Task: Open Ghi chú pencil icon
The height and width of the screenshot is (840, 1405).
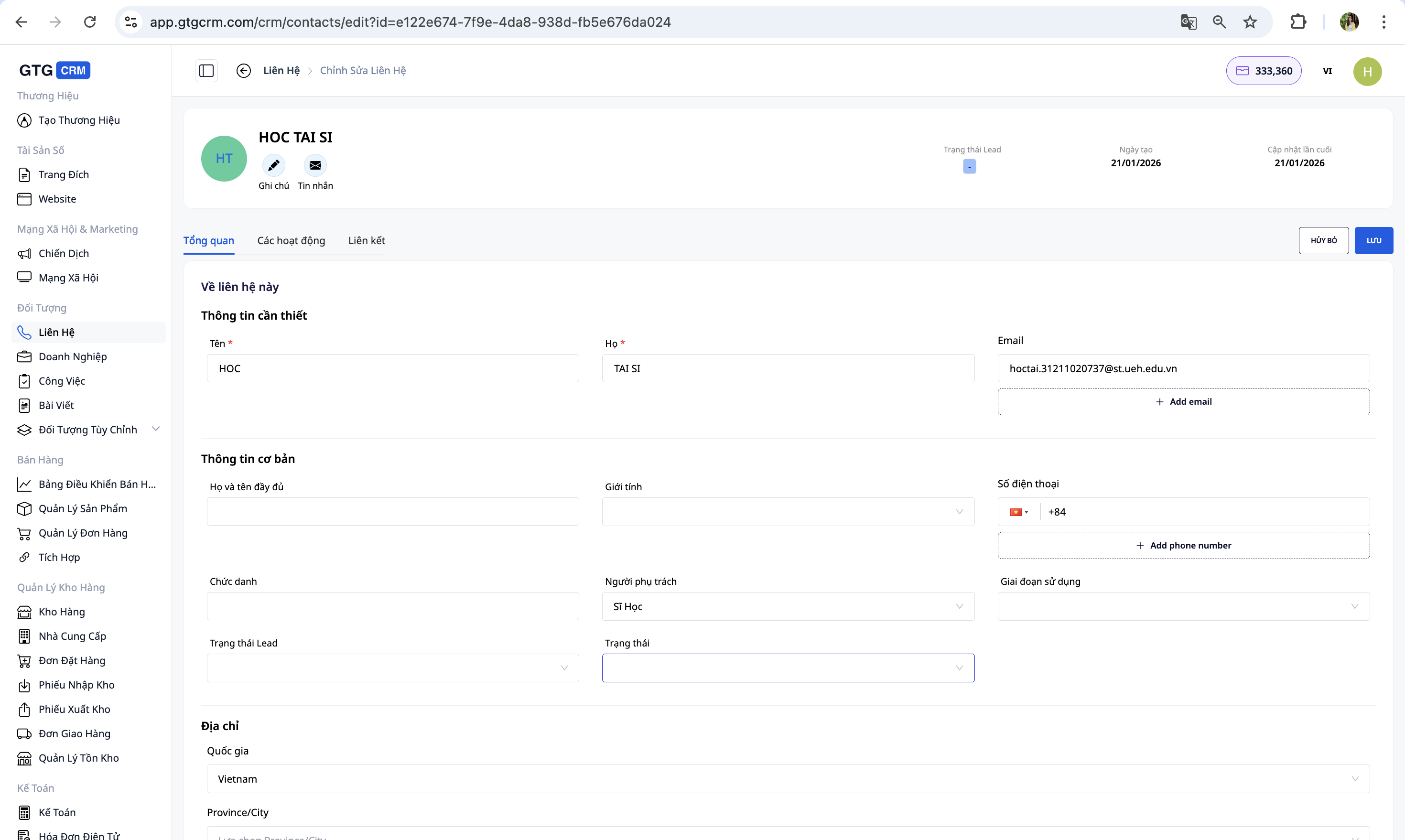Action: coord(273,165)
